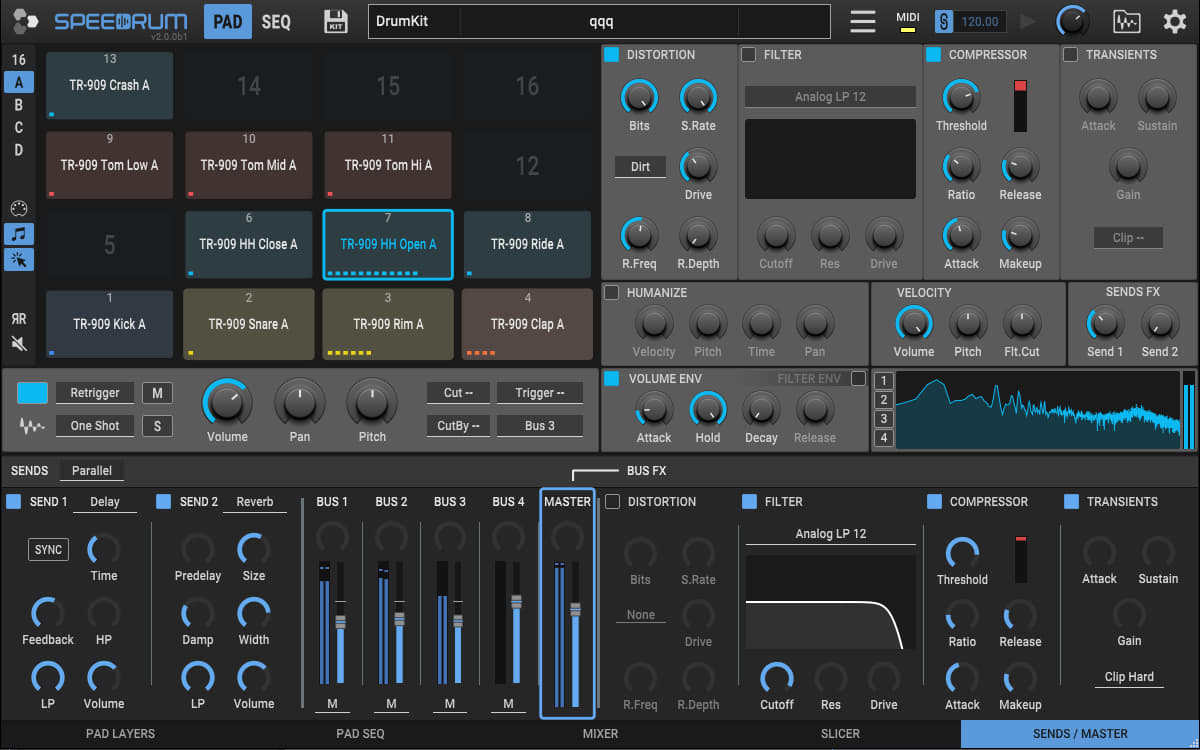Adjust the master volume knob in top bar
The image size is (1200, 750).
1074,21
